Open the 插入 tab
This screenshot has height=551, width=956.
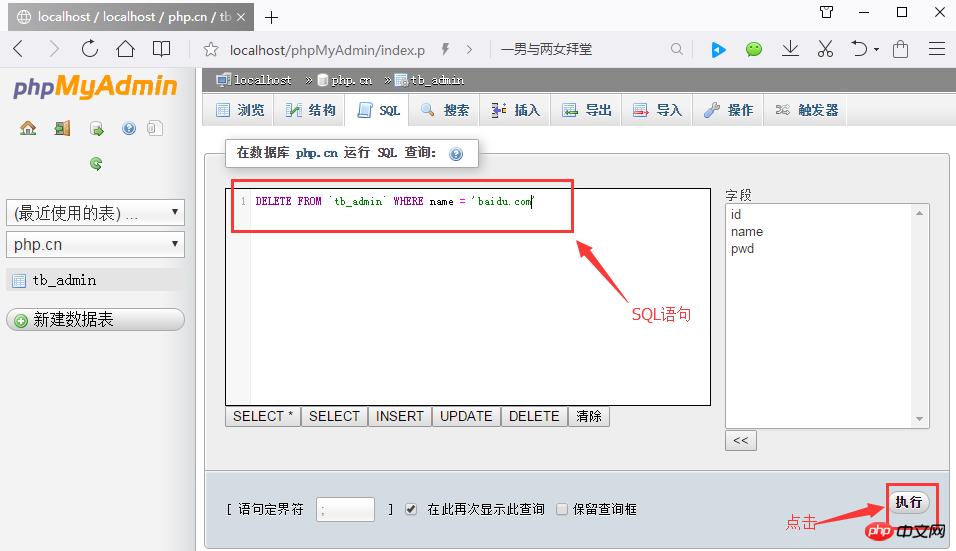[x=516, y=110]
